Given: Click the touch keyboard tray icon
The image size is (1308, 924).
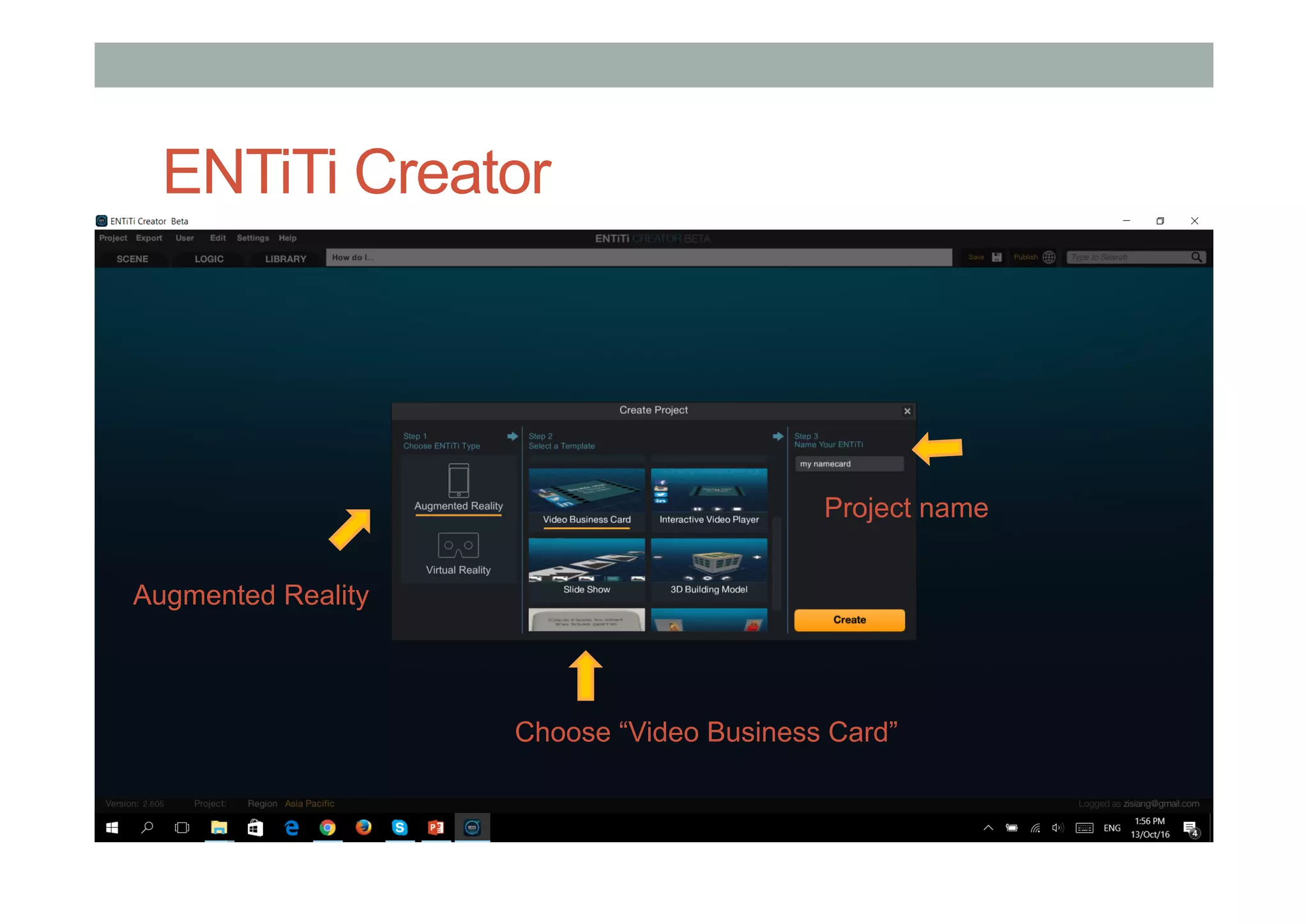Looking at the screenshot, I should point(1084,828).
